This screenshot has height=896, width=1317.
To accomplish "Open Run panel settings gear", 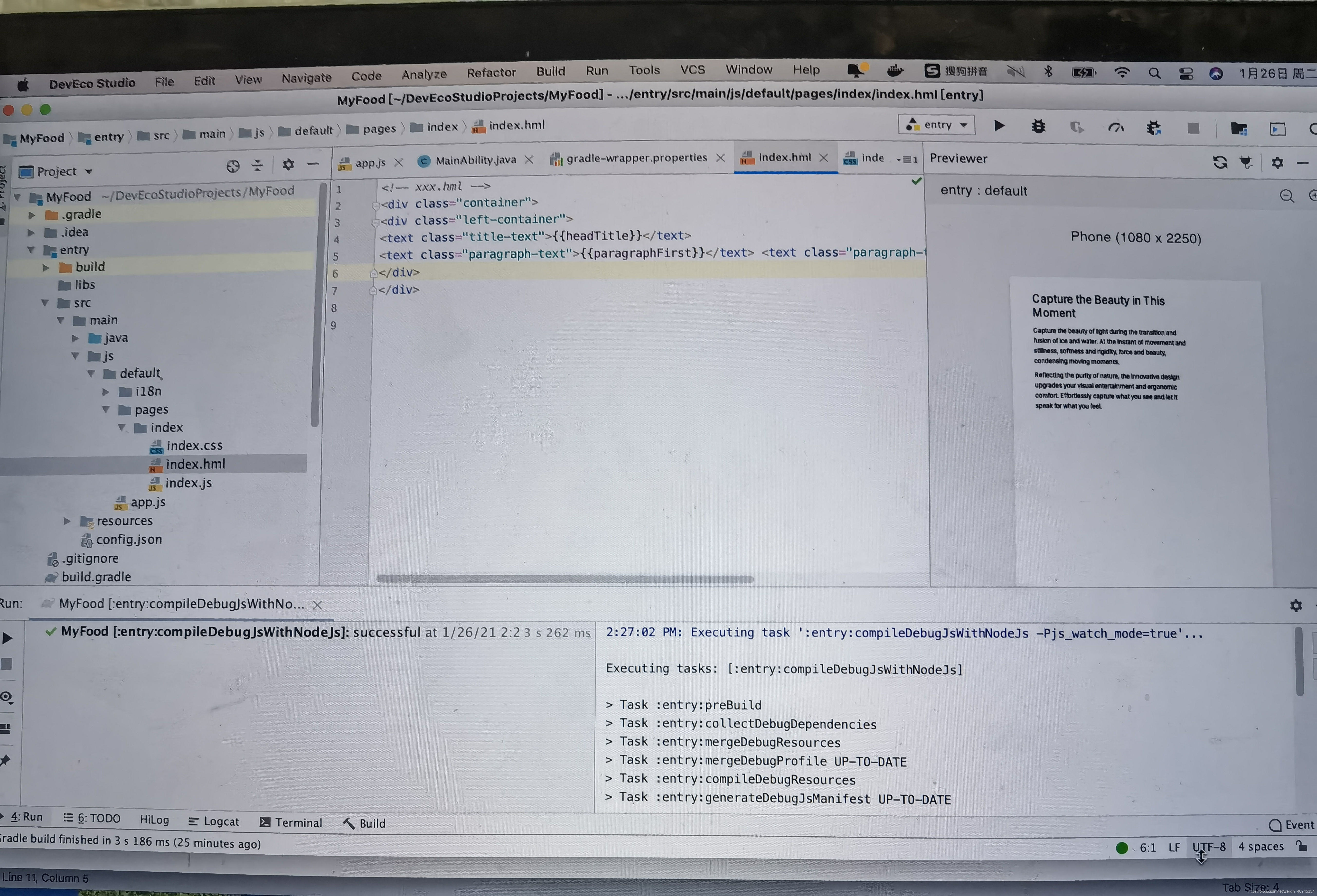I will (x=1296, y=606).
